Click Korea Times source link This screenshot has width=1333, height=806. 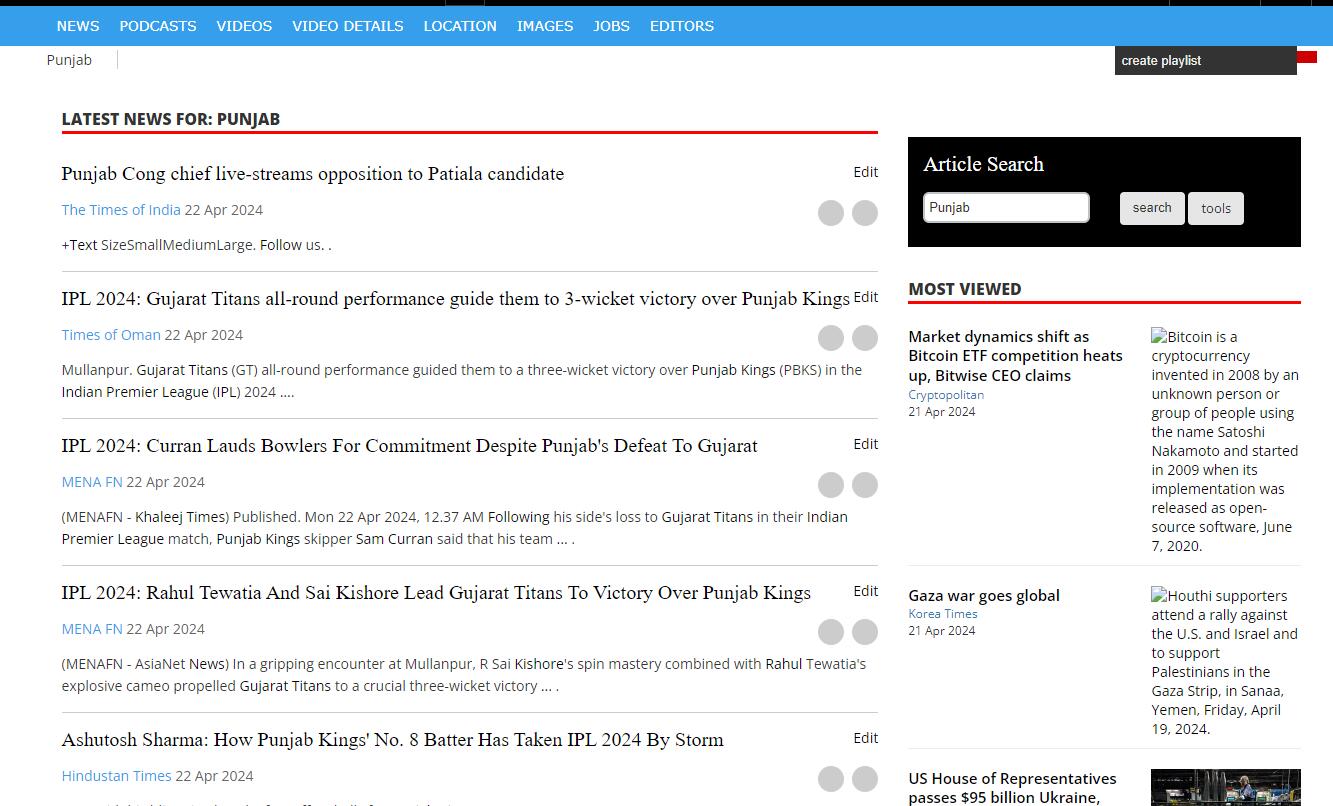click(943, 614)
